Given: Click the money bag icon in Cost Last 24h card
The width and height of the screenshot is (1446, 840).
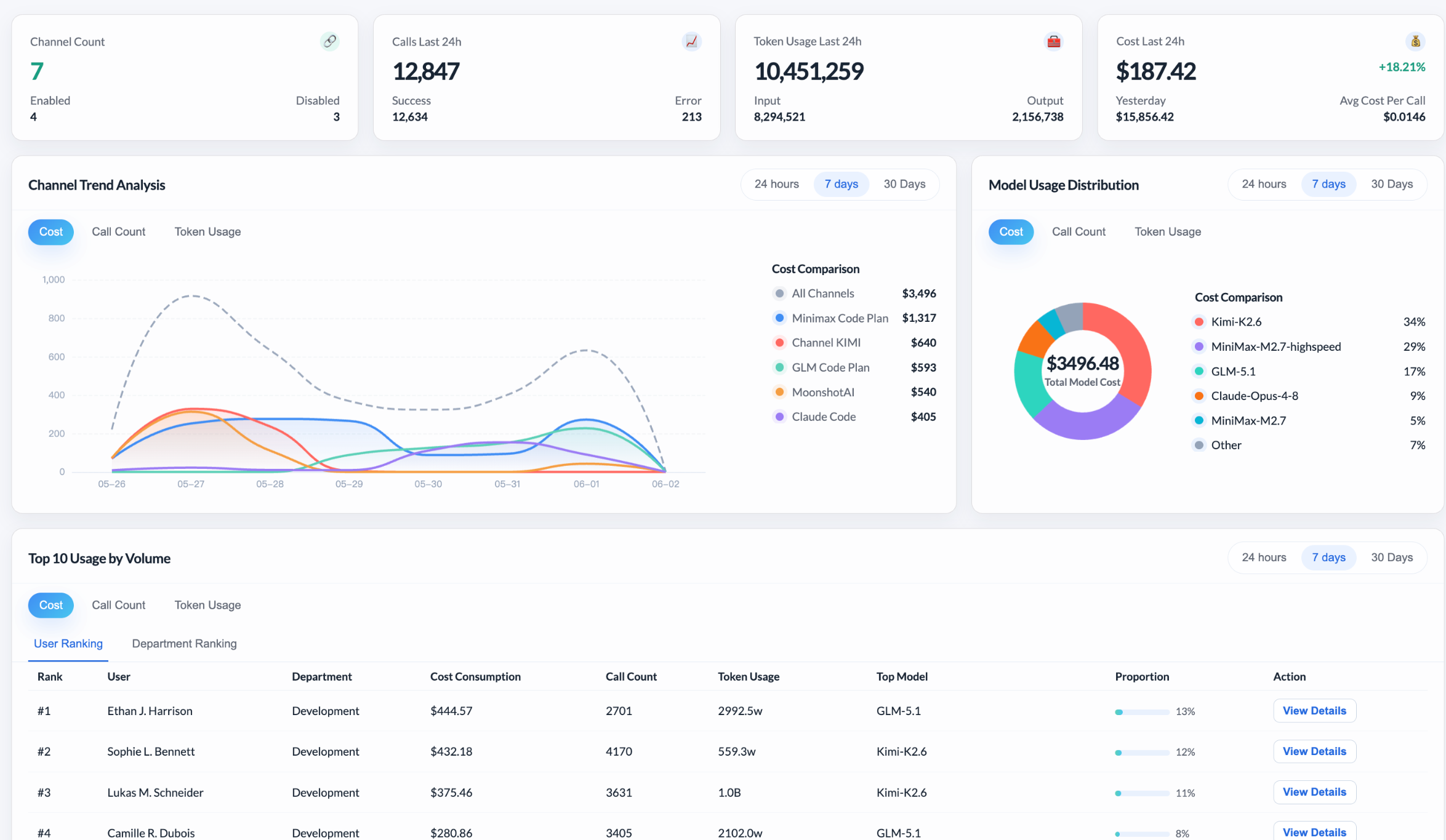Looking at the screenshot, I should pyautogui.click(x=1416, y=41).
